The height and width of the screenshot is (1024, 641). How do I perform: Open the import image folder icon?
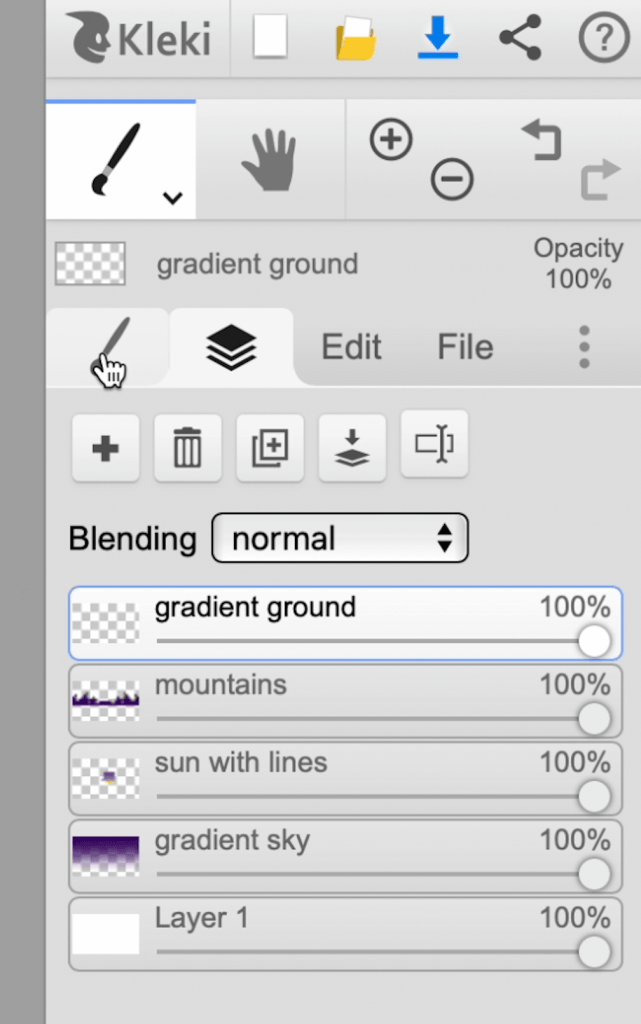tap(356, 39)
